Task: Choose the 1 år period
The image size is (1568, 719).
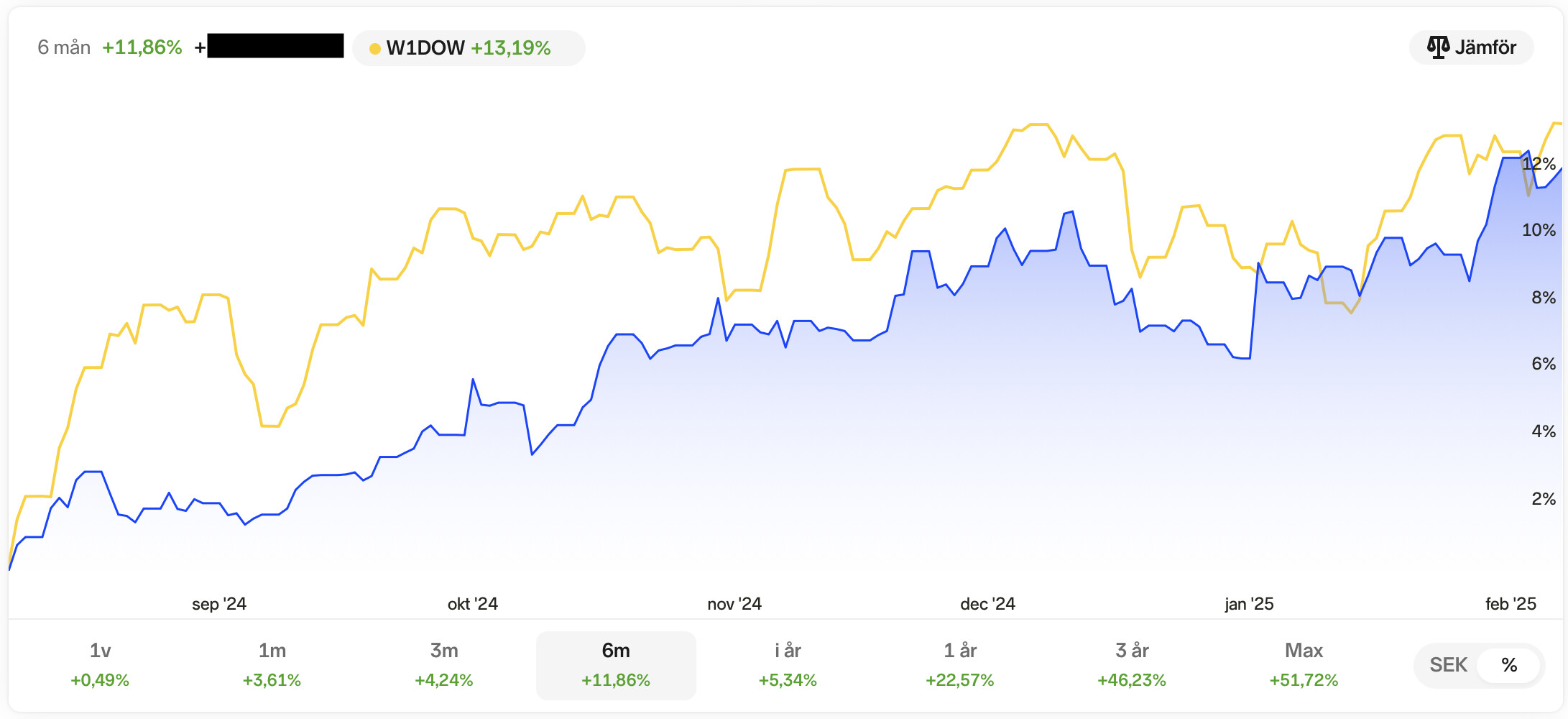Action: point(960,665)
